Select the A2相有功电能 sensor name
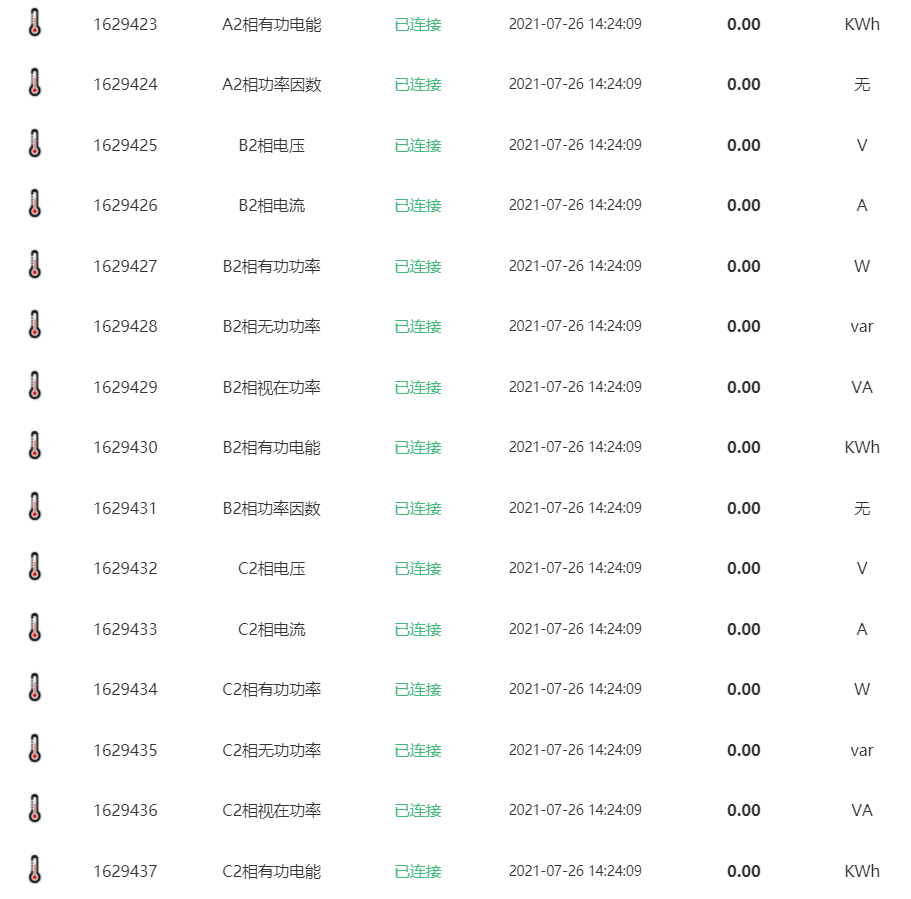Screen dimensions: 911x899 coord(271,24)
